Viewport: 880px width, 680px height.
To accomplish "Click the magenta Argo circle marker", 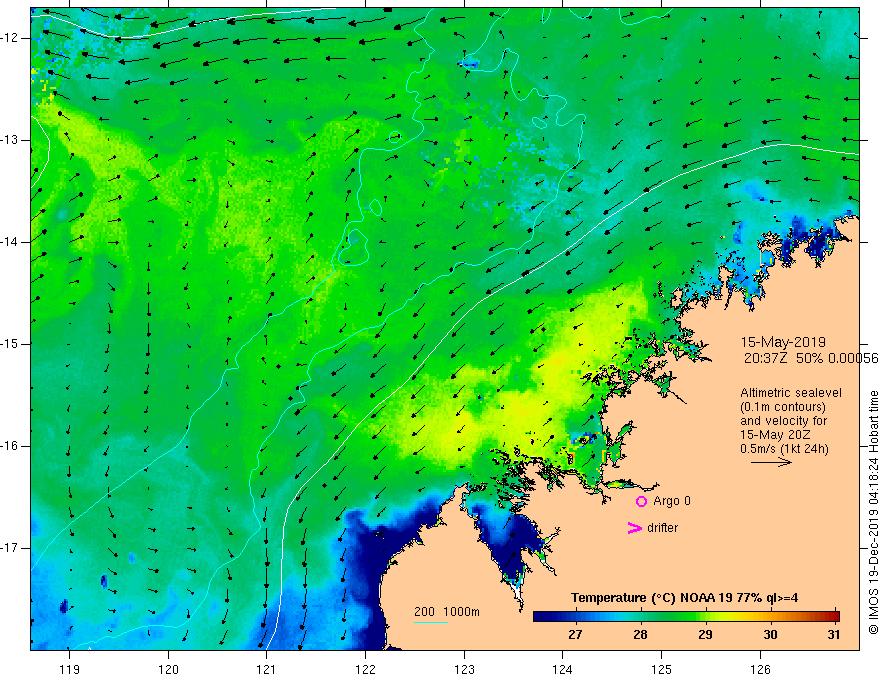I will tap(641, 501).
